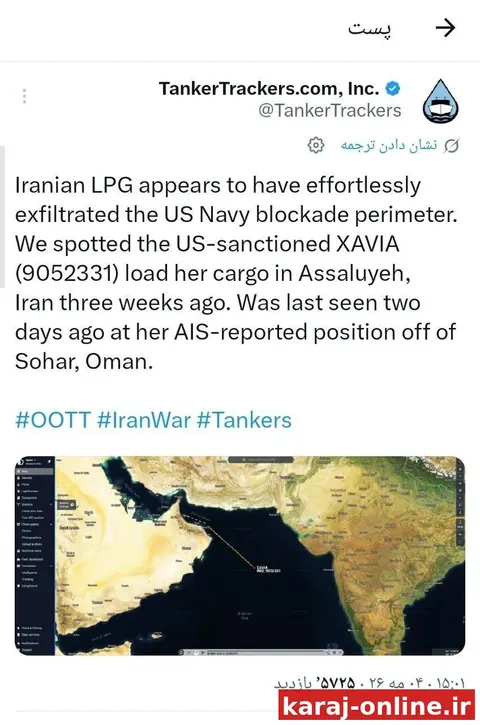Select the XAVIA vessel marker on map
480x725 pixels.
click(x=255, y=567)
